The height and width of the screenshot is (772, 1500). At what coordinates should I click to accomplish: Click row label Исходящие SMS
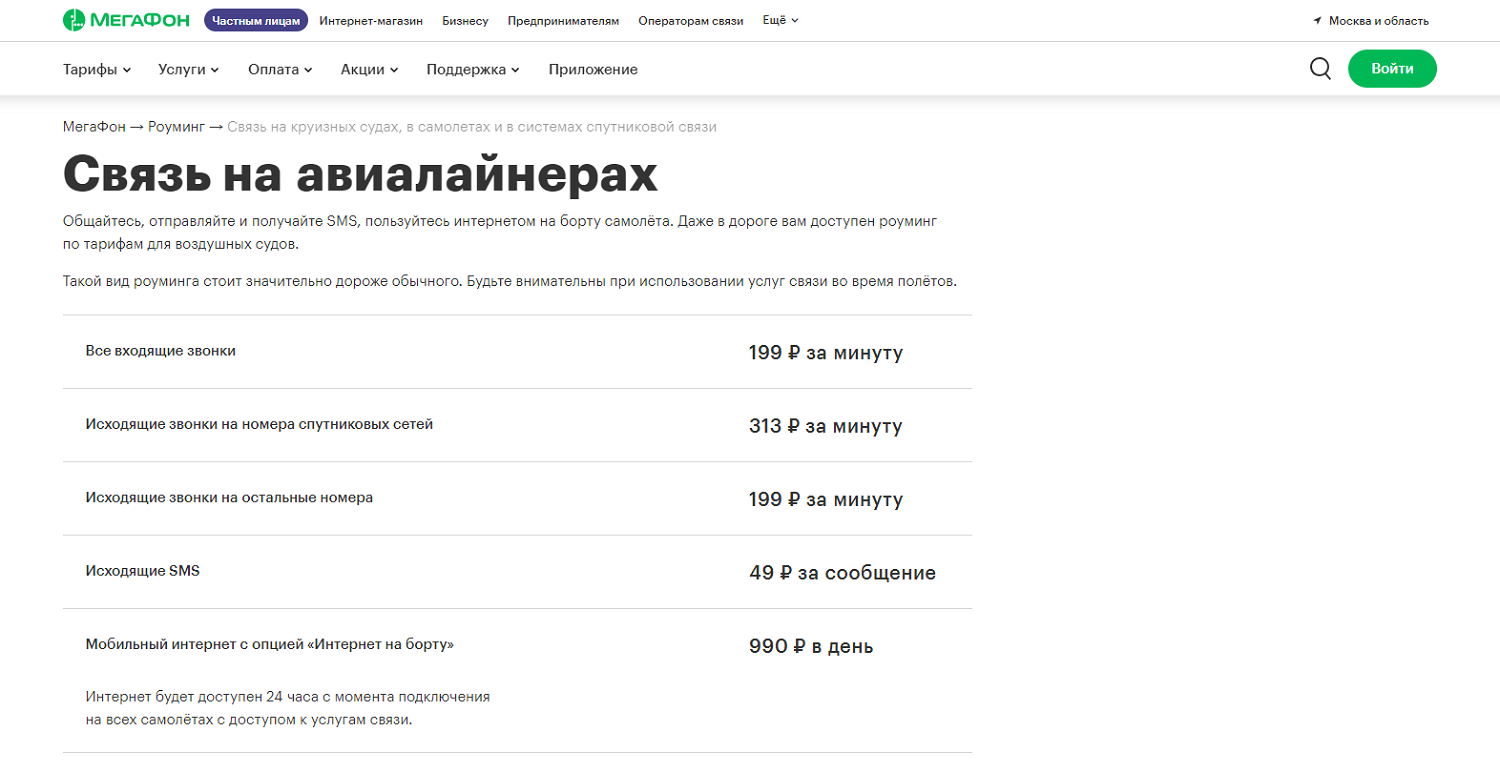[143, 571]
